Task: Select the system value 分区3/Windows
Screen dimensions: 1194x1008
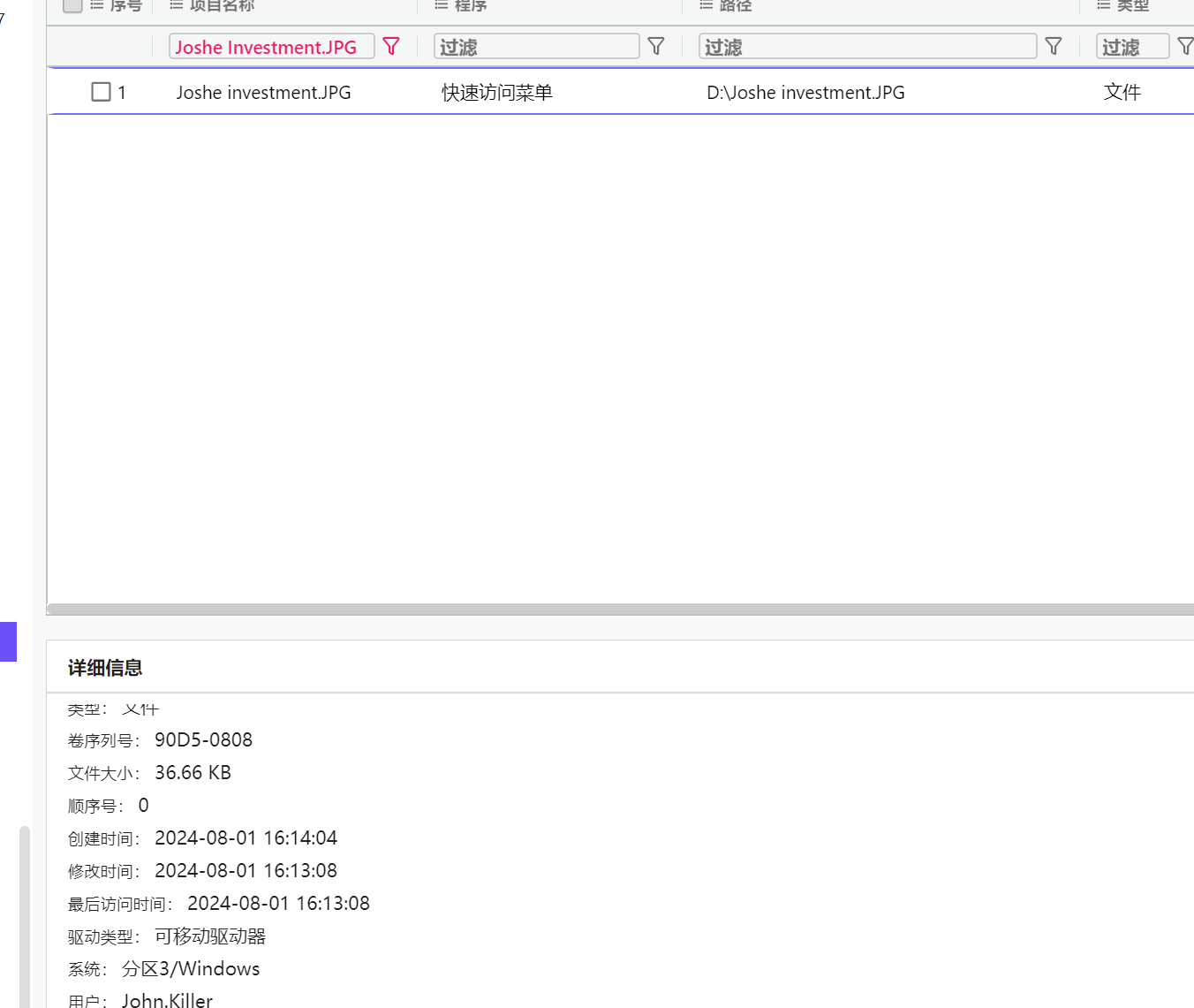Action: (x=191, y=968)
